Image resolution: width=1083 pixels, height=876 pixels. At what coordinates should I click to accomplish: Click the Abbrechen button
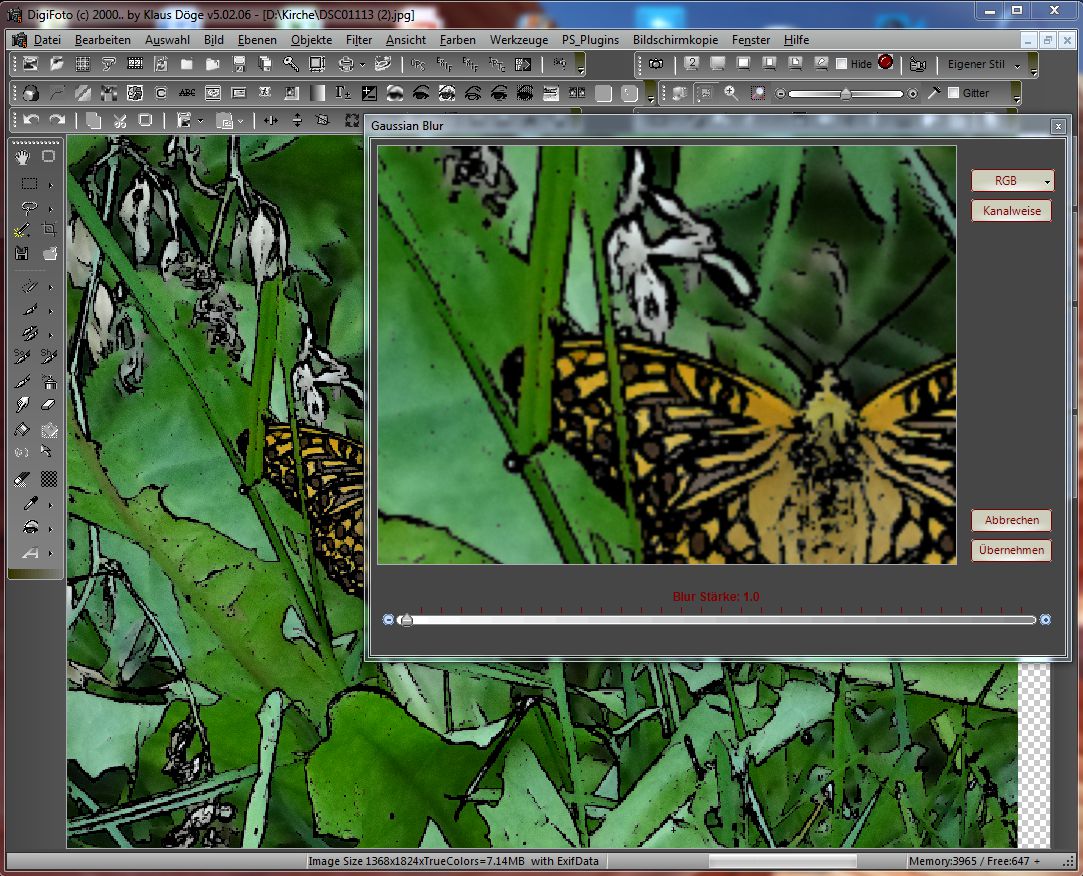[1011, 520]
